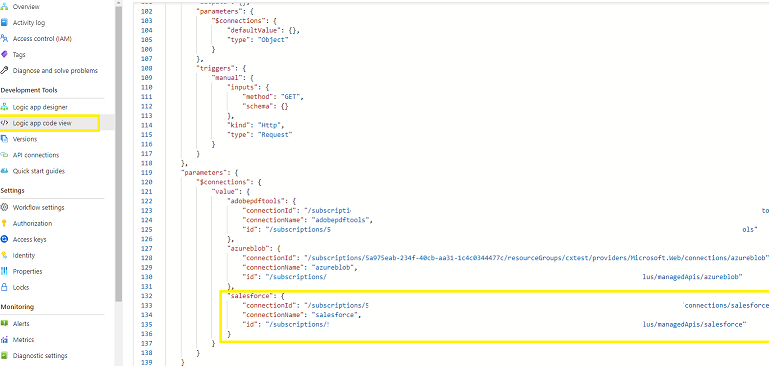The image size is (769, 366).
Task: Launch Logic app designer icon
Action: click(4, 107)
